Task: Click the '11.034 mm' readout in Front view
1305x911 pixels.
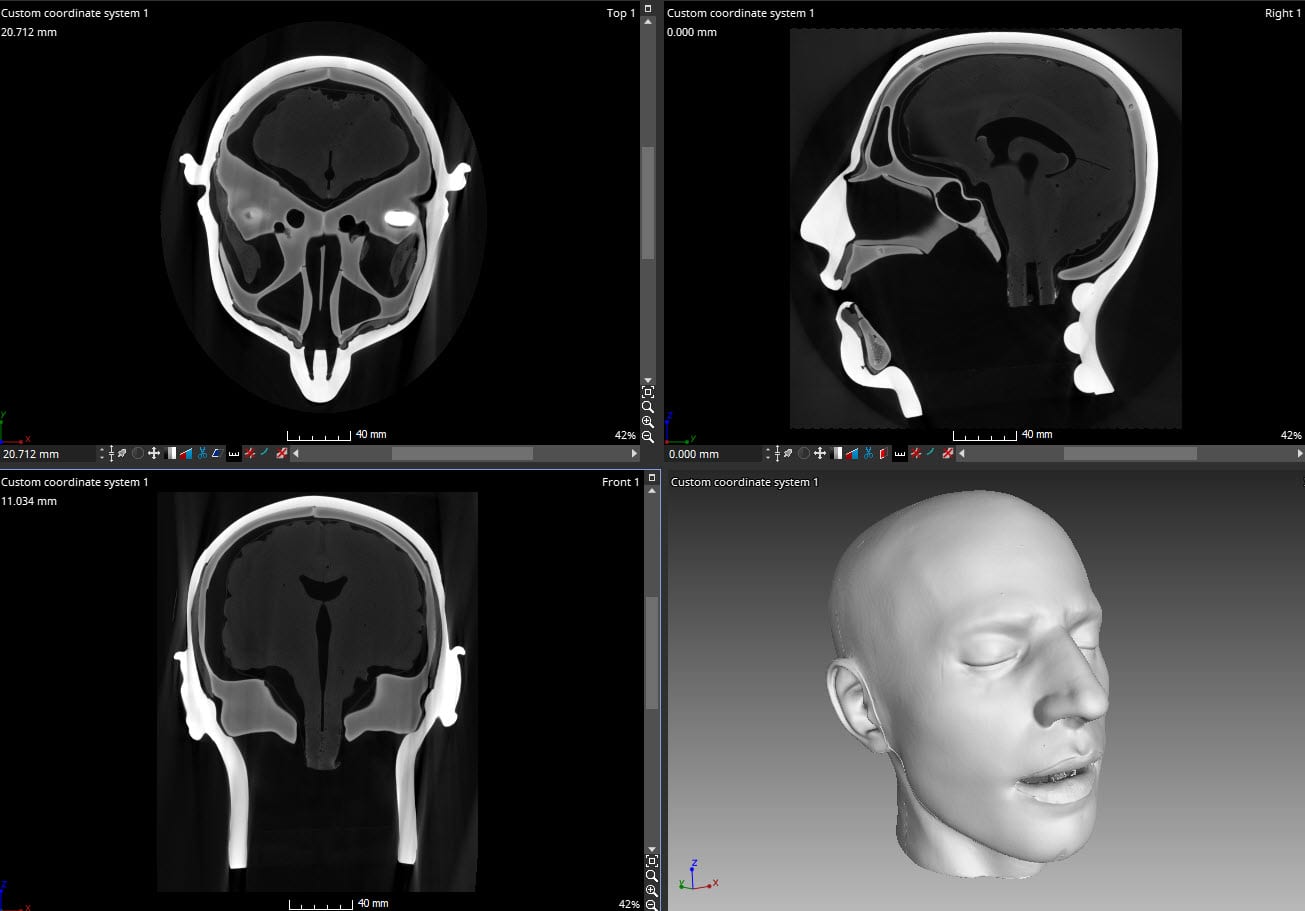Action: pyautogui.click(x=29, y=501)
